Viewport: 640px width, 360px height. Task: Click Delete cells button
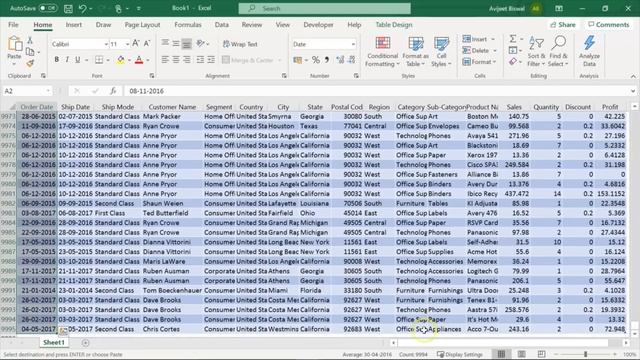[x=476, y=51]
